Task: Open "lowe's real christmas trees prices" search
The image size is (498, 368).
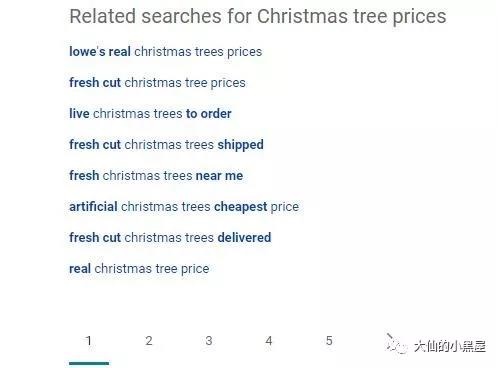Action: coord(165,52)
